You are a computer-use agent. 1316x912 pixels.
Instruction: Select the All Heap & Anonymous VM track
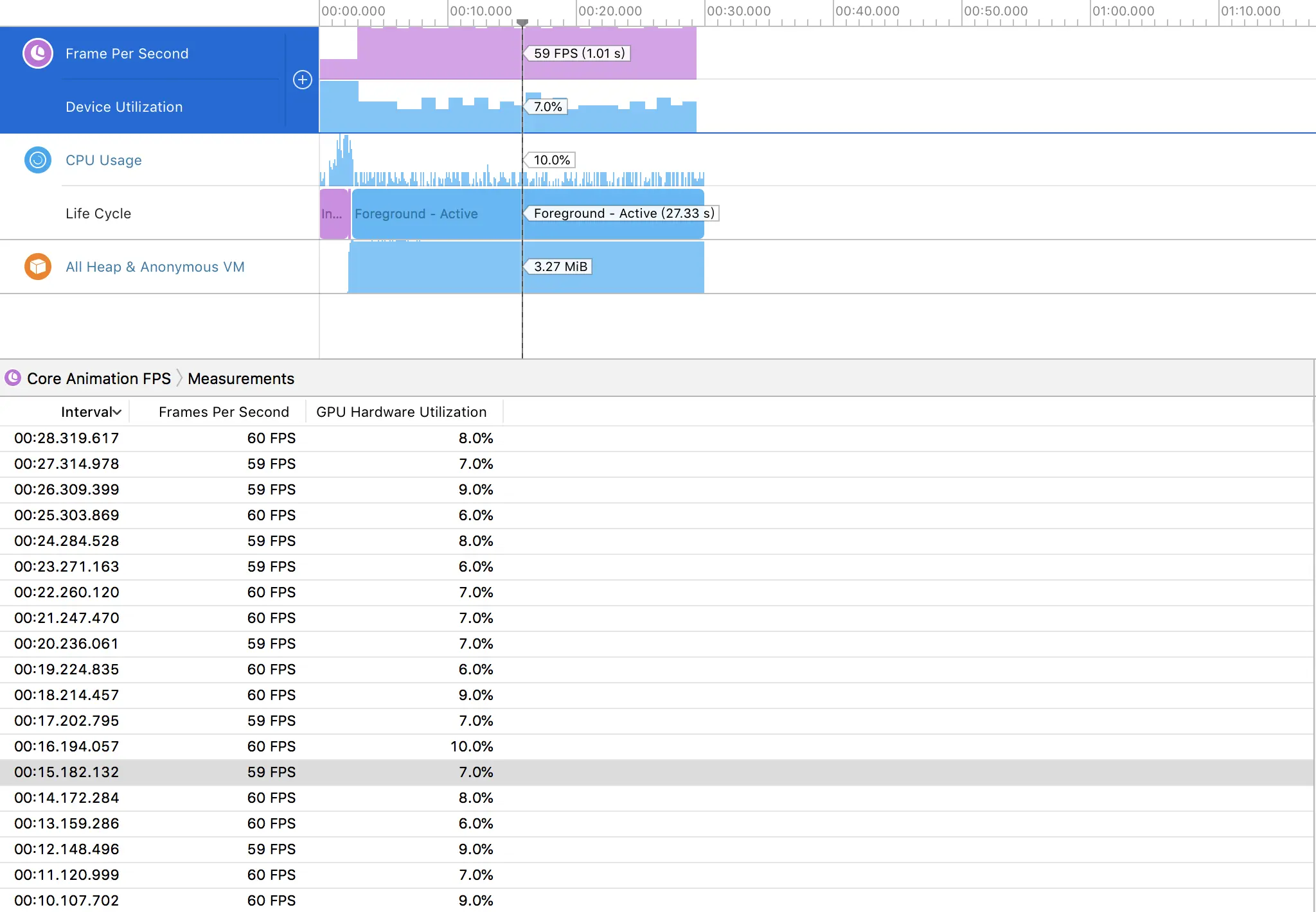click(x=155, y=267)
